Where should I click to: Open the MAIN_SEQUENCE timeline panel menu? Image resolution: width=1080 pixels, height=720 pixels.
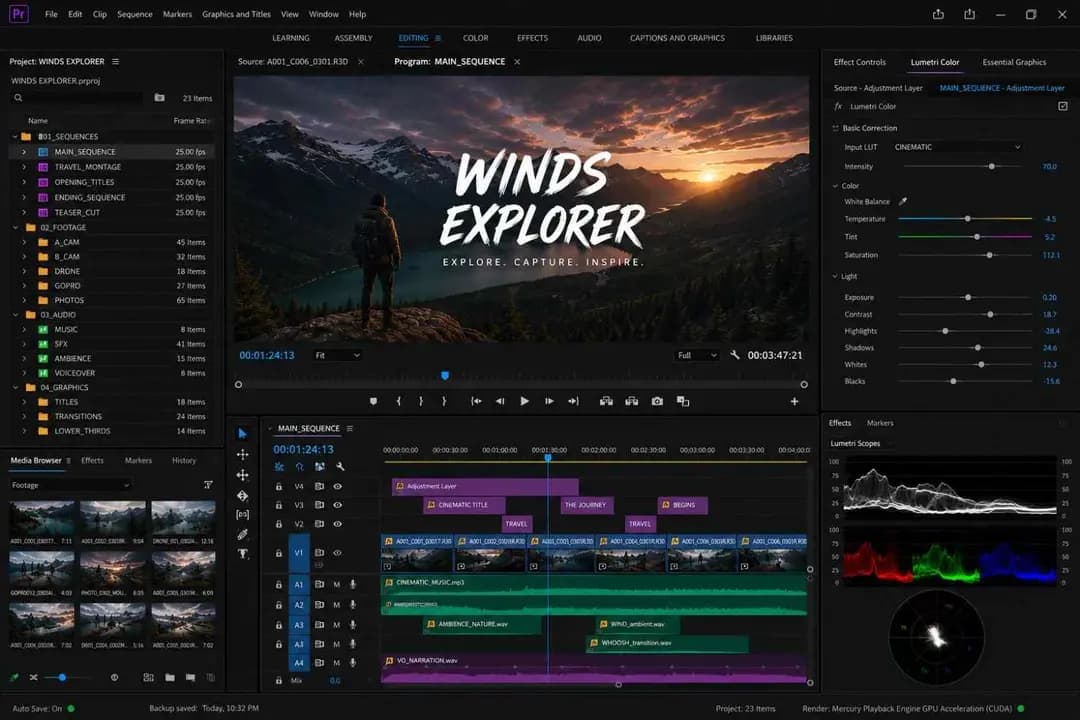click(x=350, y=429)
